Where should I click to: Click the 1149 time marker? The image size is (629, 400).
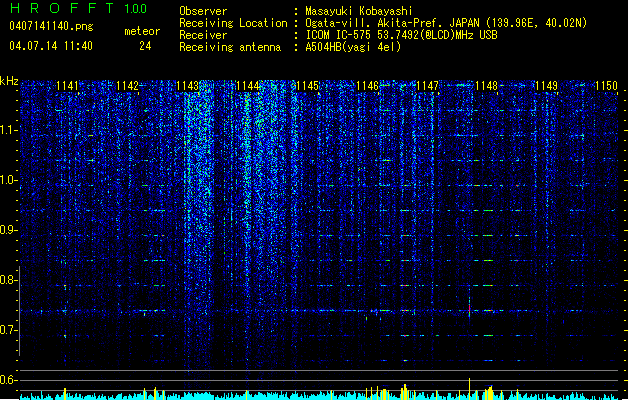547,86
